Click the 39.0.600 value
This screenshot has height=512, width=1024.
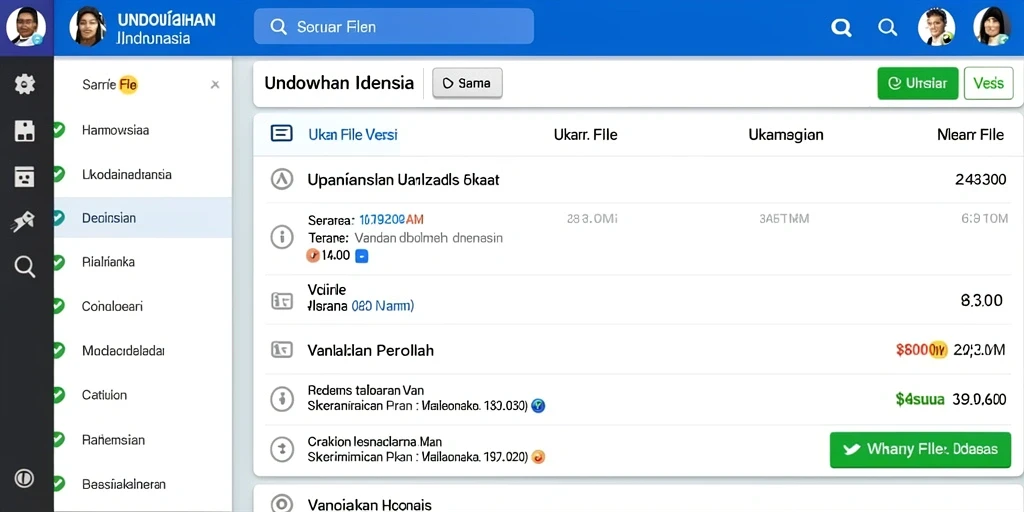[979, 399]
